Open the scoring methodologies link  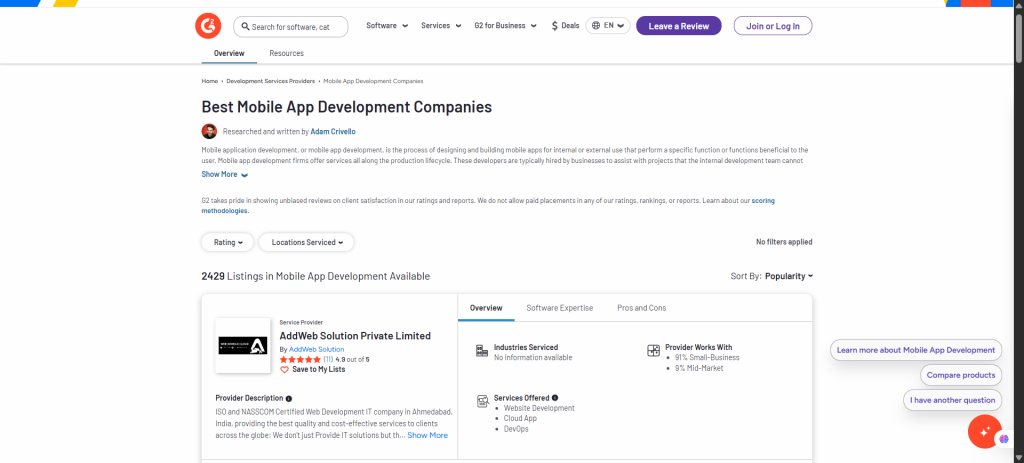224,211
